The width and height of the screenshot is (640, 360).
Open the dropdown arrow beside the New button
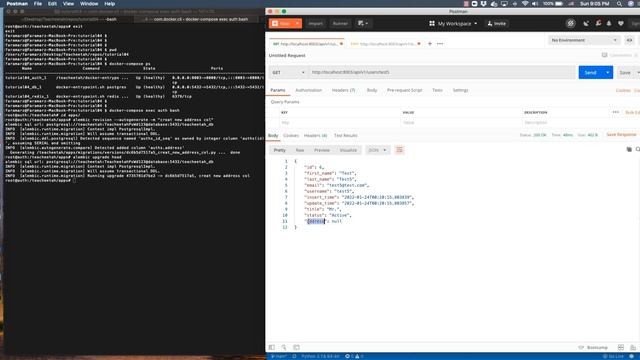(x=298, y=23)
